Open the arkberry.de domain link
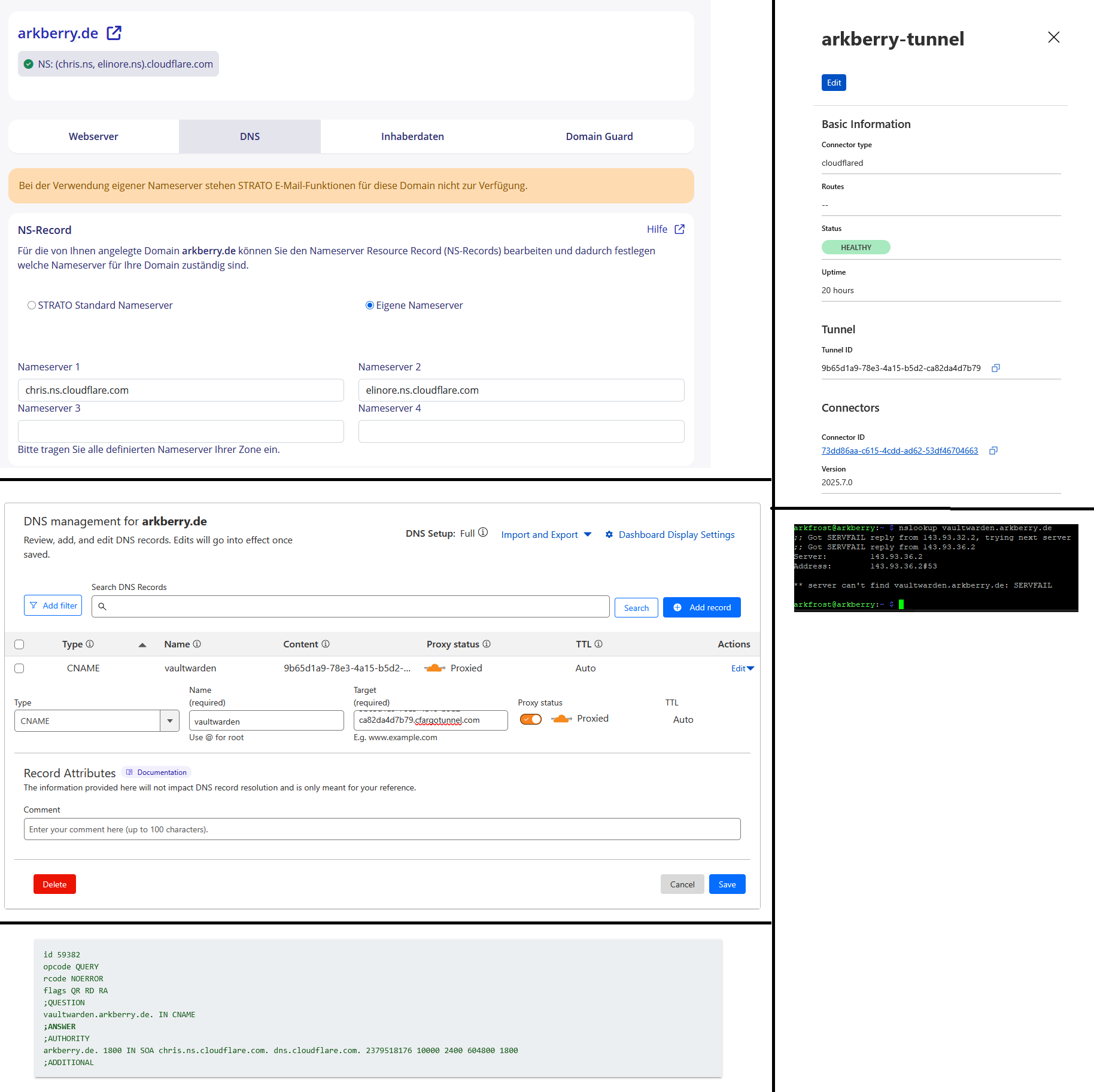1094x1092 pixels. coord(58,33)
